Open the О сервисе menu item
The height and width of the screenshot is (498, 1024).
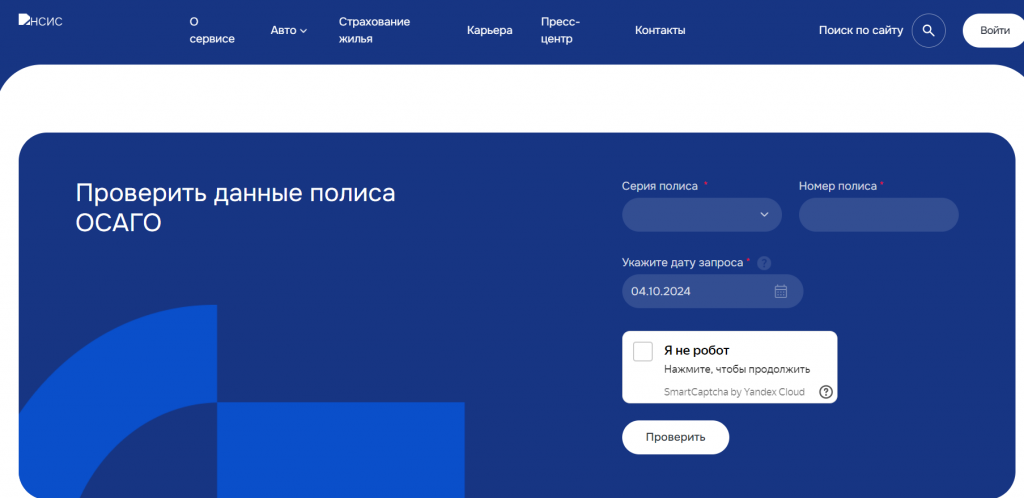click(211, 30)
